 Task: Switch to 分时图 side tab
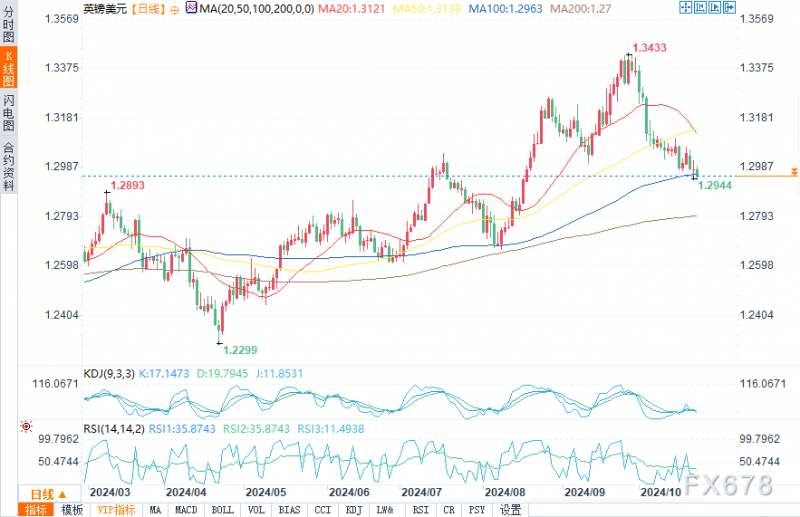[x=8, y=24]
